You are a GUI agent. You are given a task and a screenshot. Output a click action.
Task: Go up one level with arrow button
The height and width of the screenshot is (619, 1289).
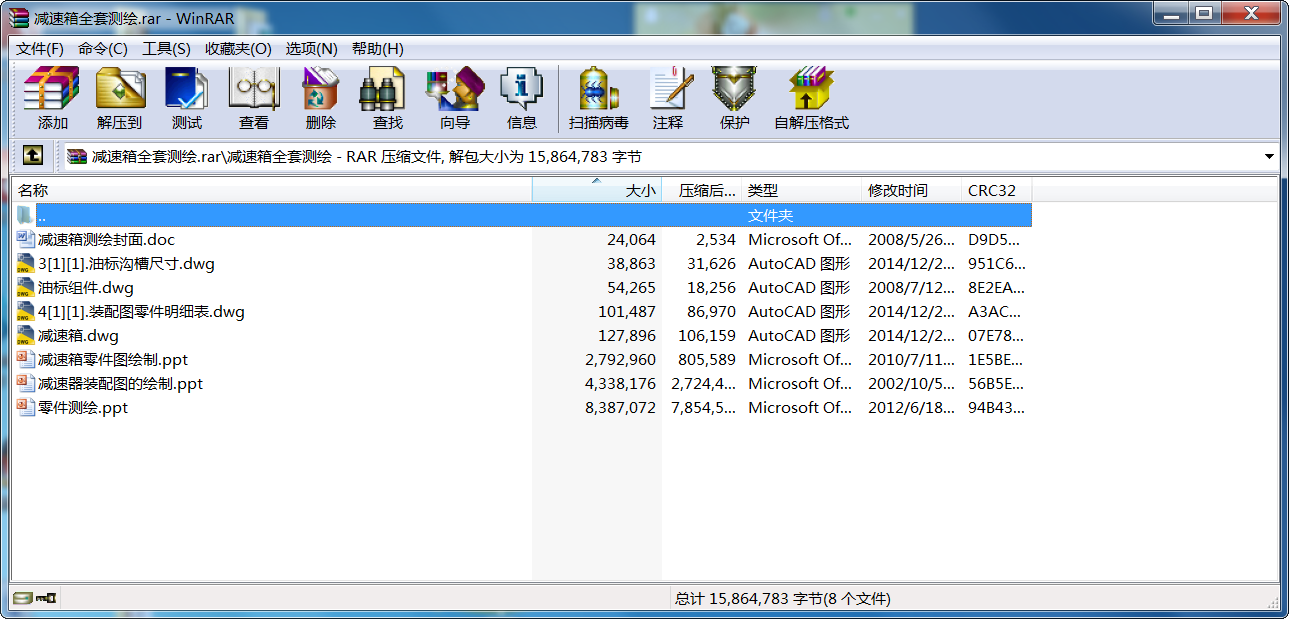(33, 156)
